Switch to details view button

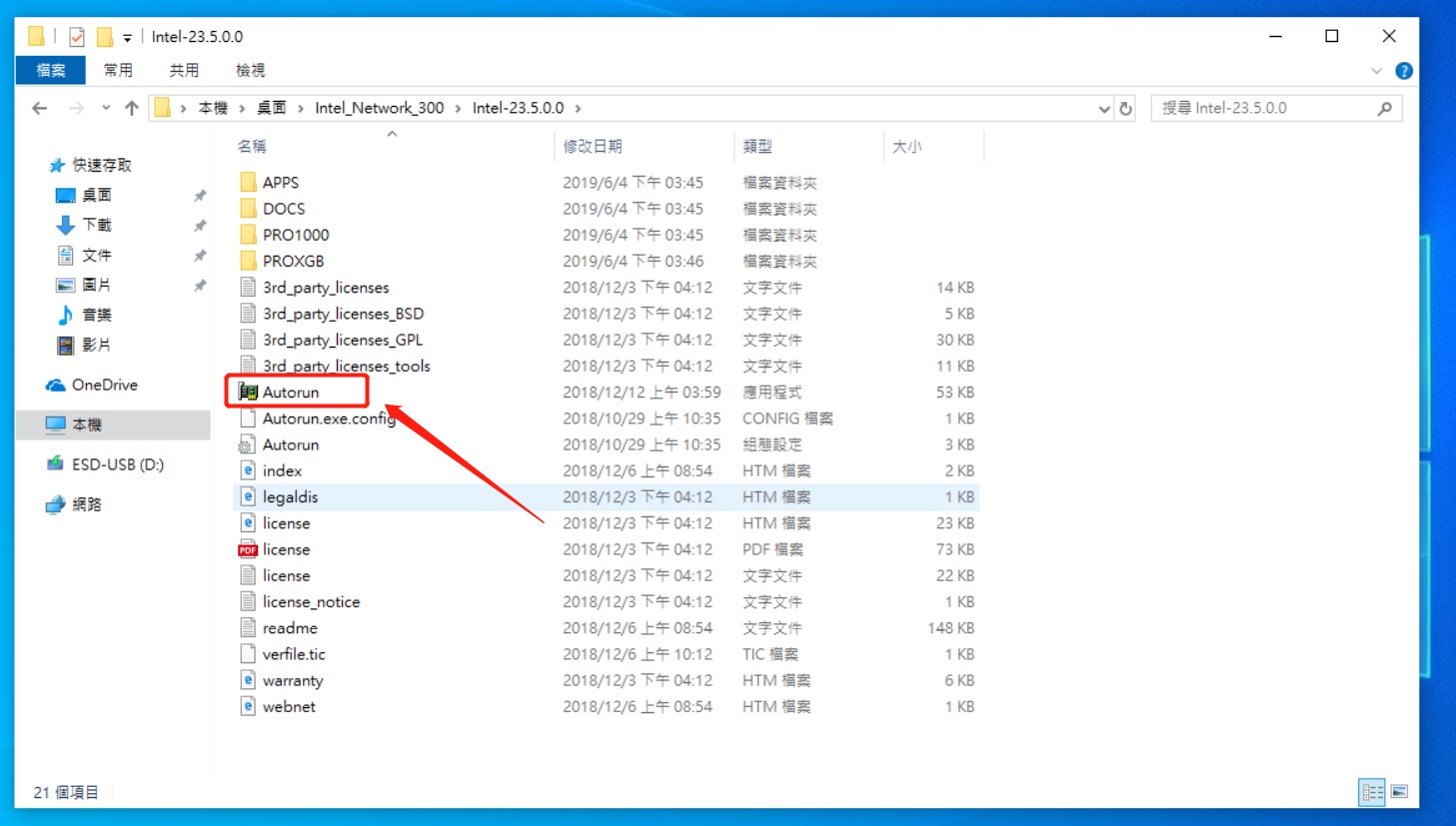pos(1372,792)
